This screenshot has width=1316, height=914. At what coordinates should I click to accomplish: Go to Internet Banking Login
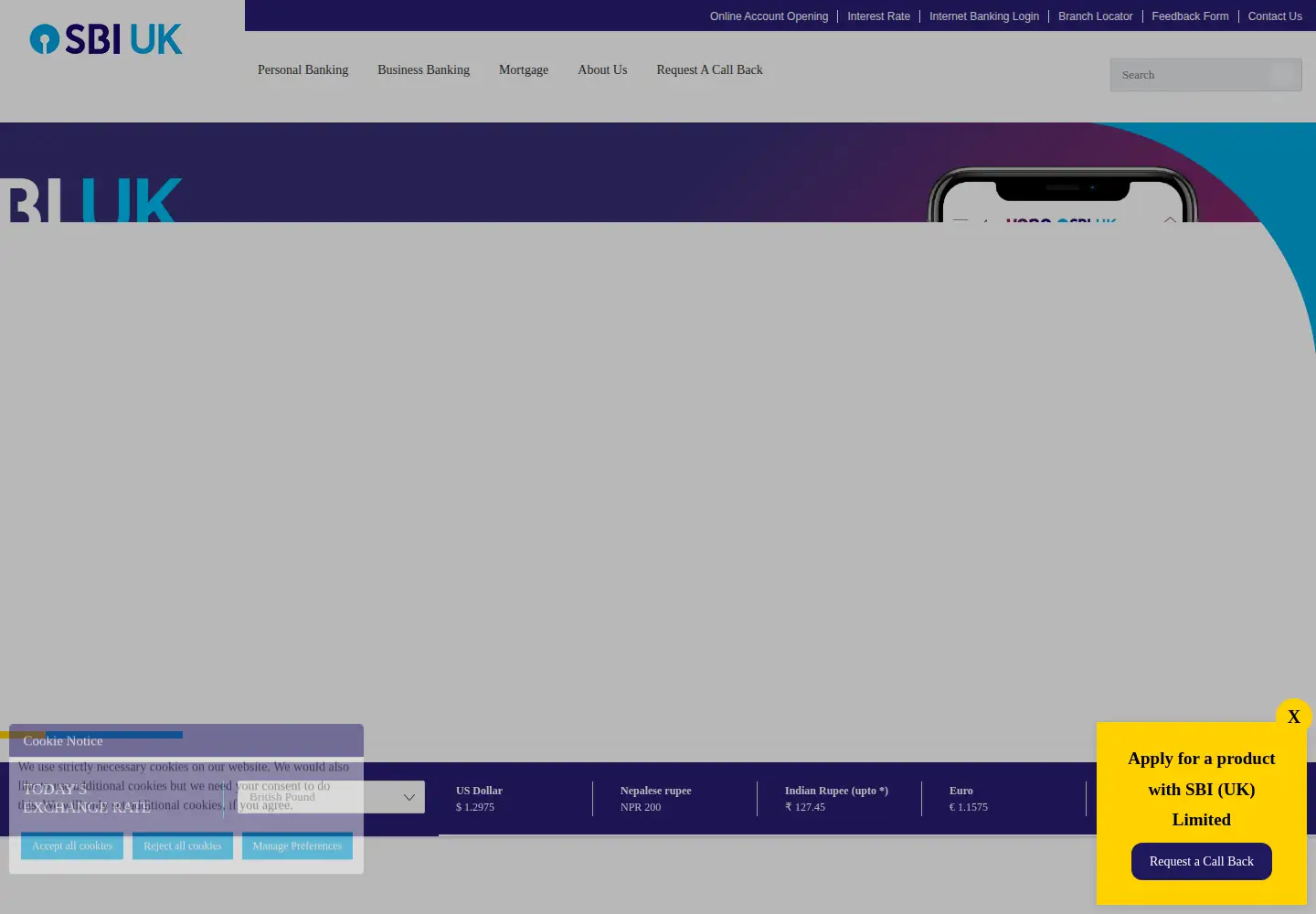point(984,16)
